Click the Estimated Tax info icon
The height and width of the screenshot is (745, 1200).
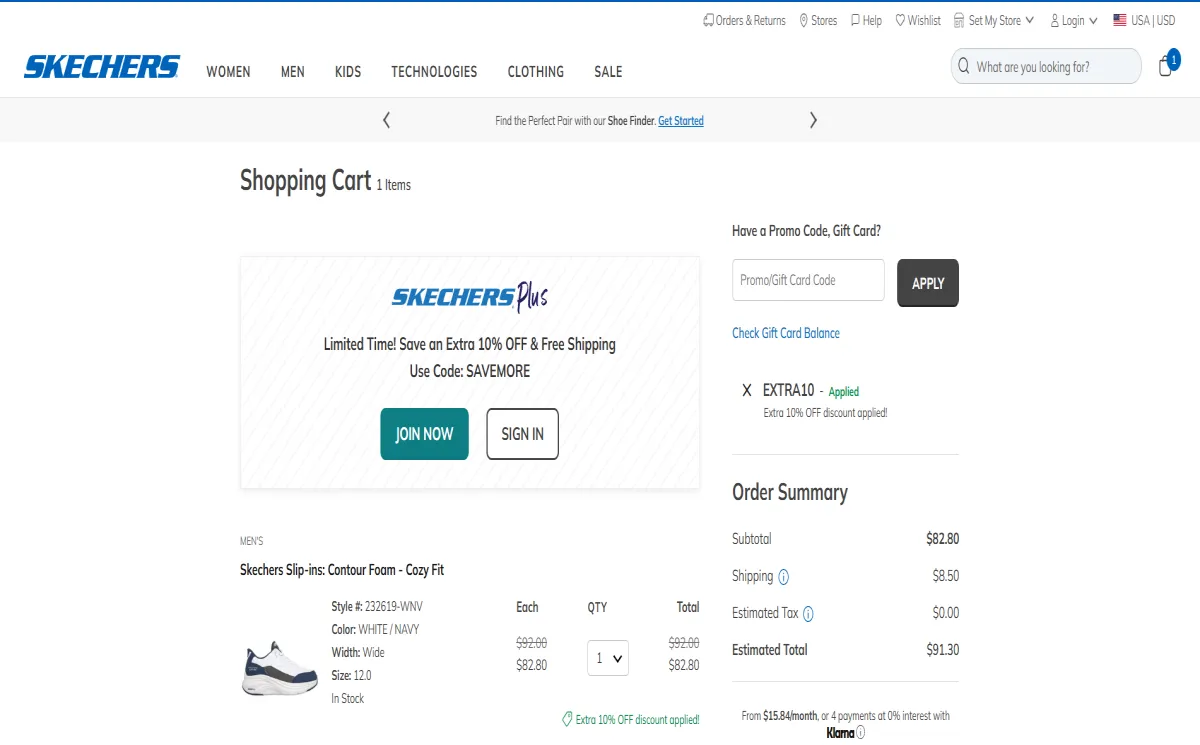pyautogui.click(x=808, y=613)
